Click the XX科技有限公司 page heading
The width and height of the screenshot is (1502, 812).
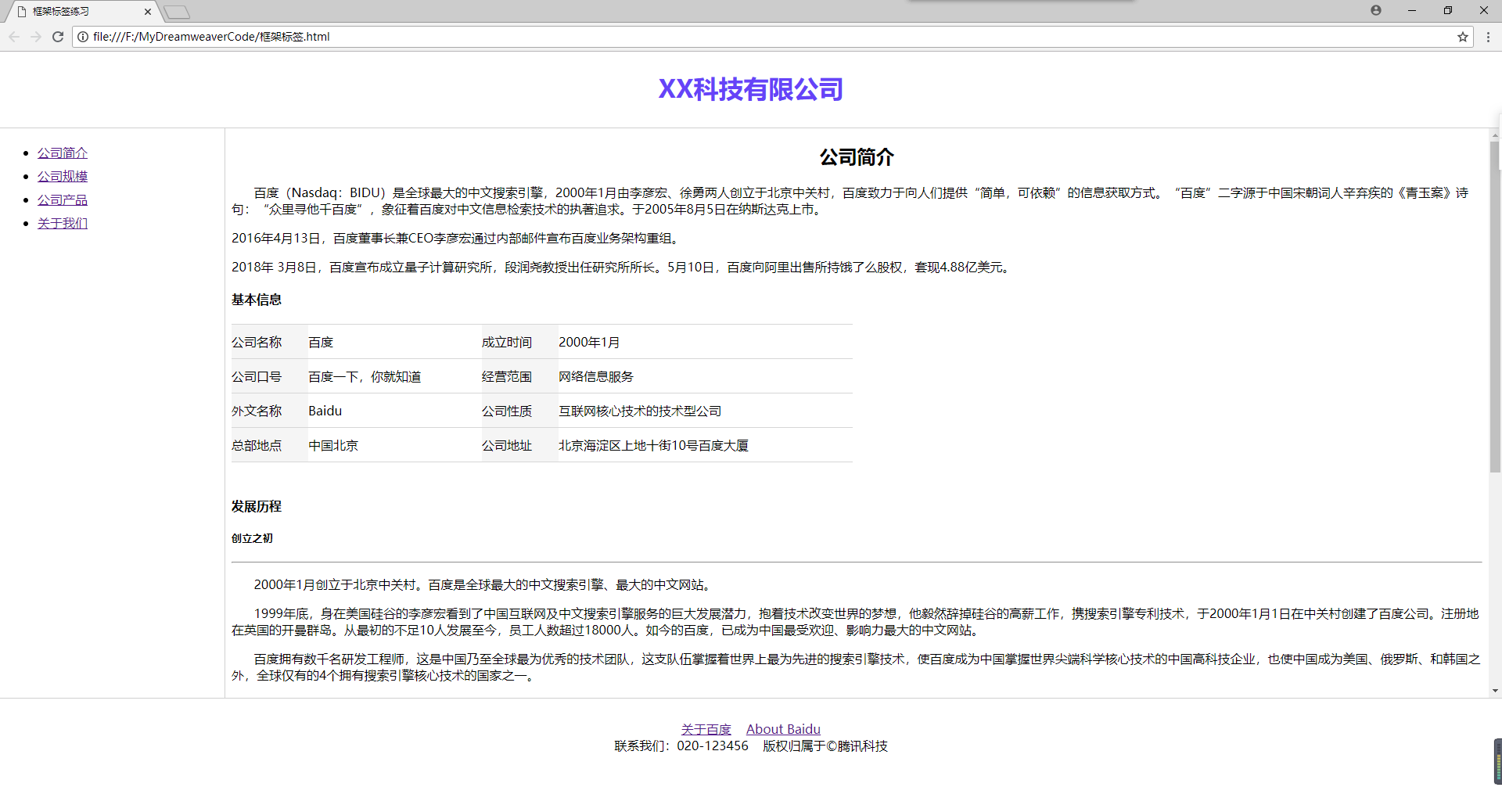tap(750, 89)
